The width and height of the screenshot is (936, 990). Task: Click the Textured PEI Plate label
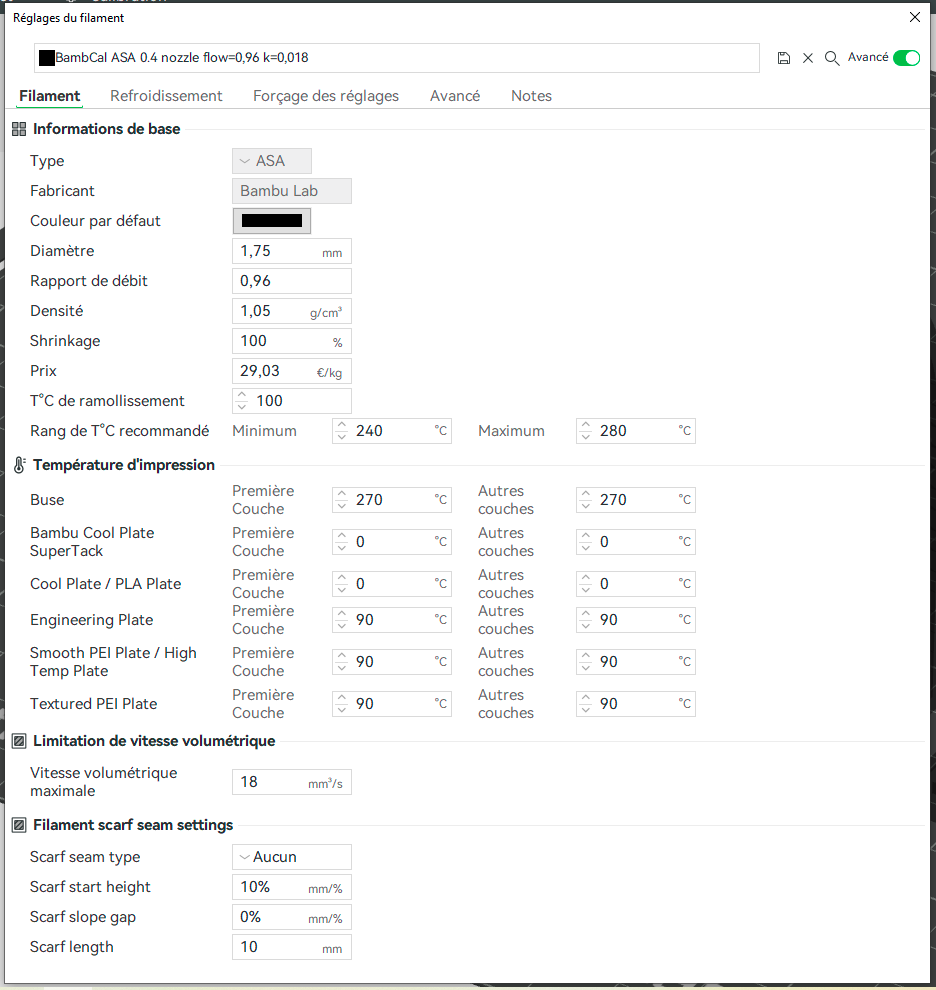[93, 704]
